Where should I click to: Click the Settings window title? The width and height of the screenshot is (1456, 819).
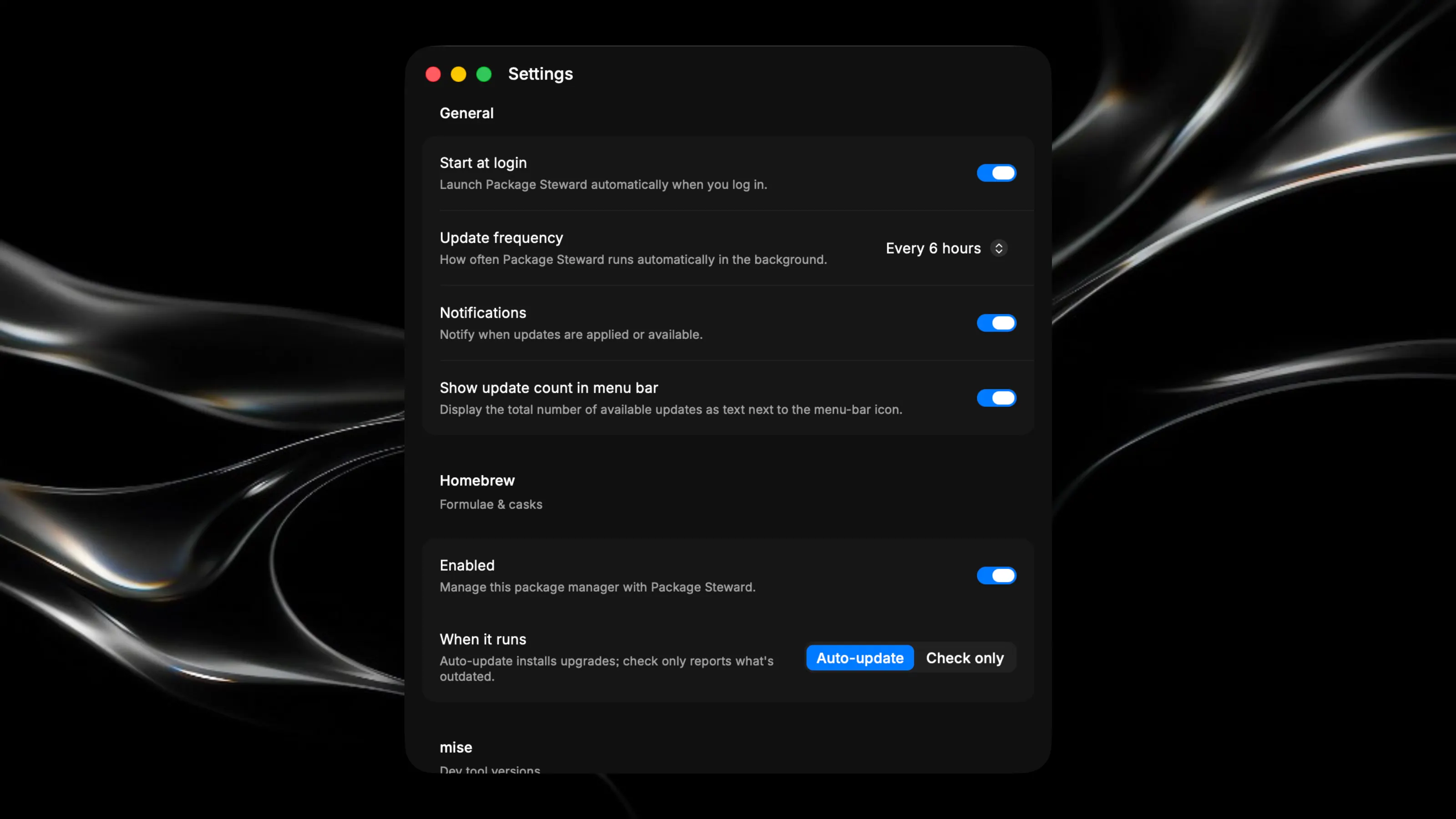541,74
